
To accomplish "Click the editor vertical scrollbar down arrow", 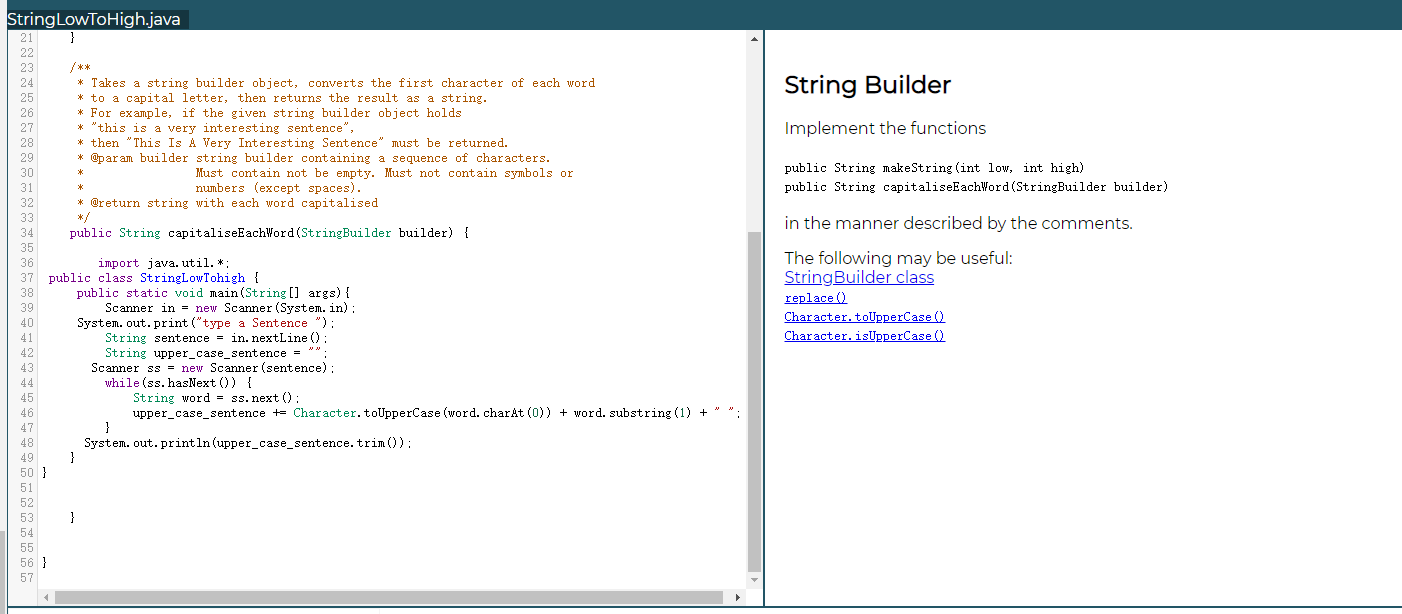I will (755, 580).
